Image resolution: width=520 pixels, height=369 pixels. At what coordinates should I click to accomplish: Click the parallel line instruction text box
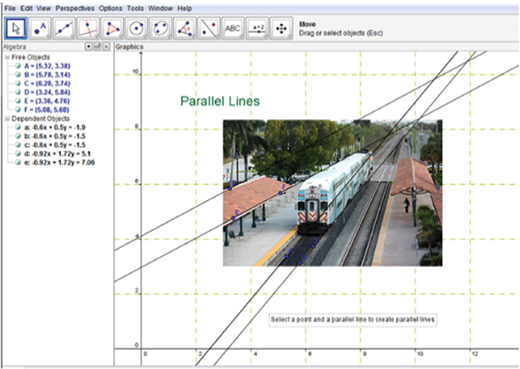tap(353, 320)
